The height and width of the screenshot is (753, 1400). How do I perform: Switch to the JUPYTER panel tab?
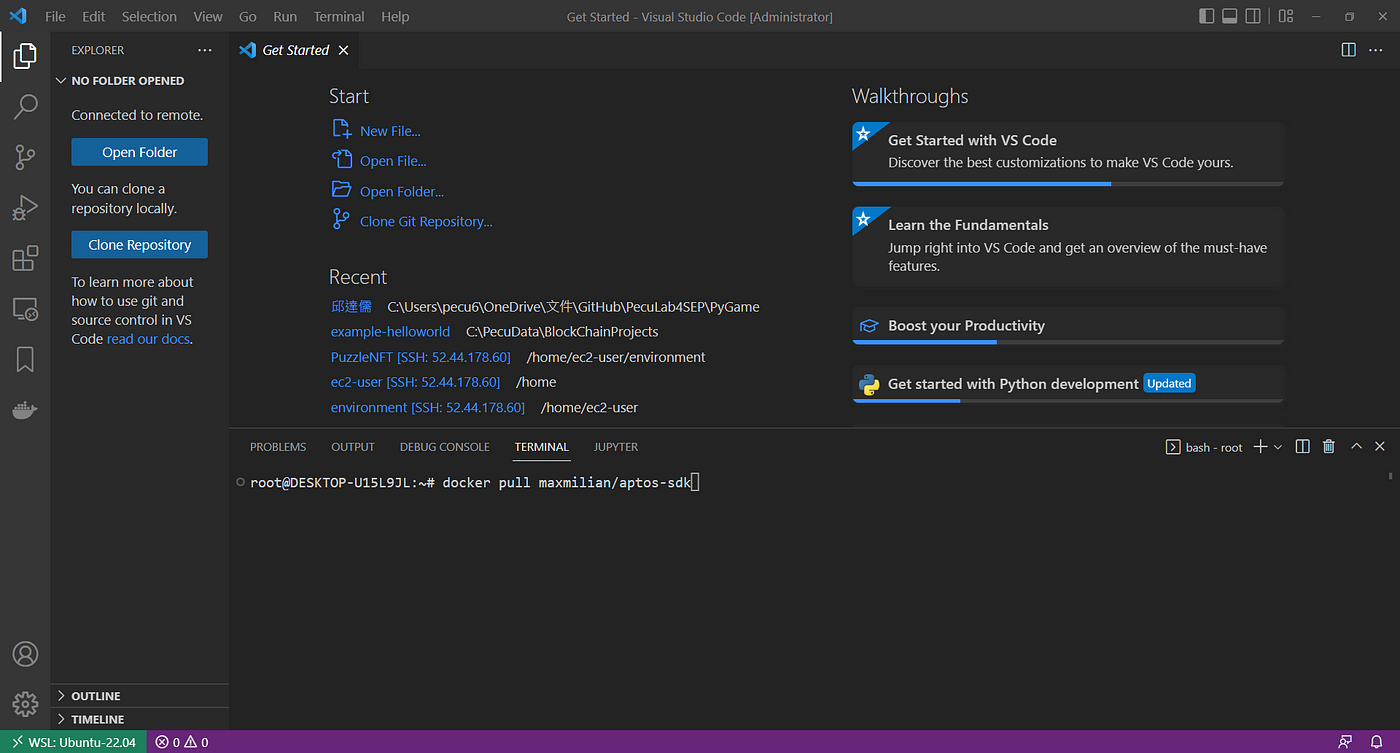tap(616, 447)
